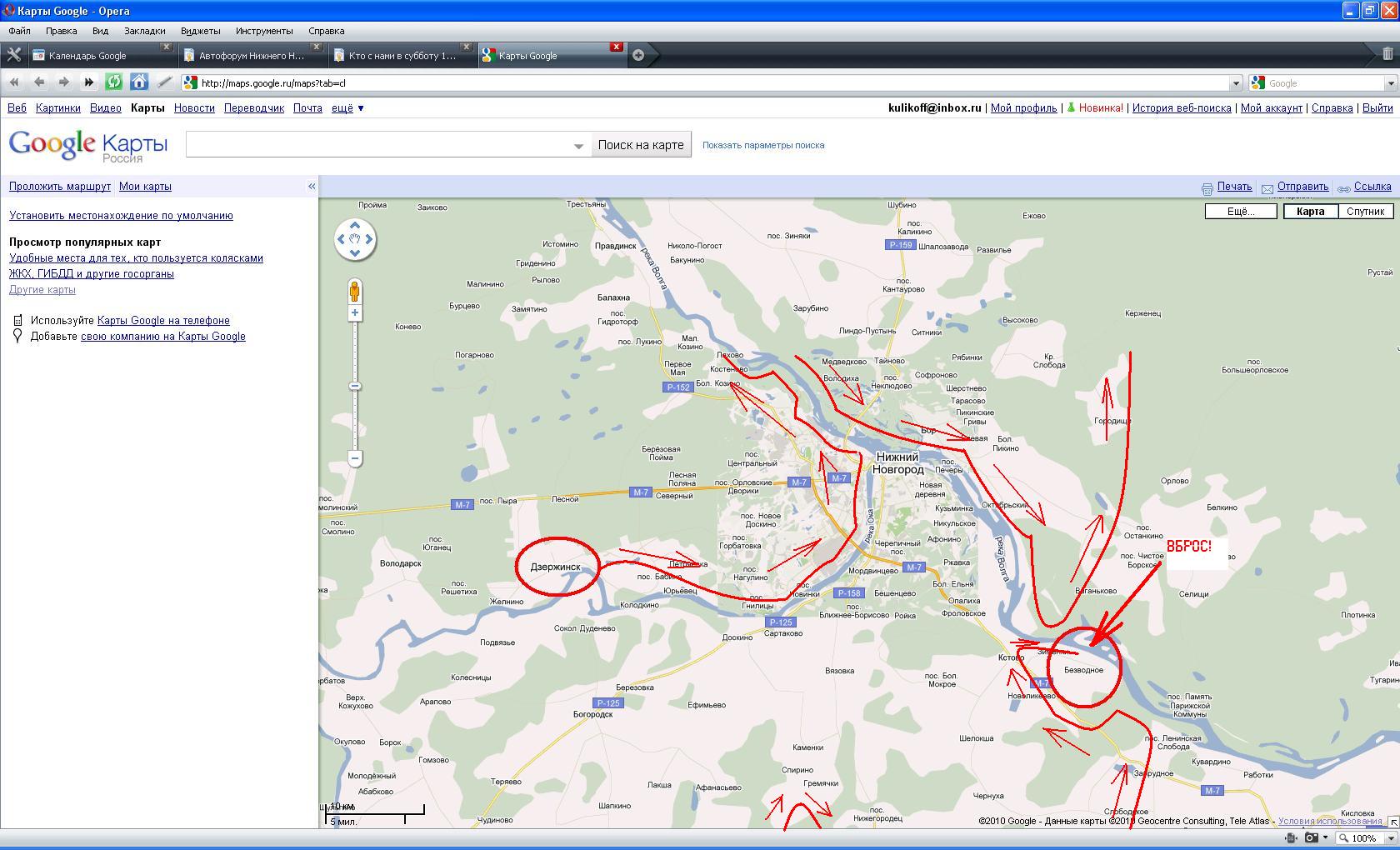Open the closed tabs trash icon

tap(1387, 53)
